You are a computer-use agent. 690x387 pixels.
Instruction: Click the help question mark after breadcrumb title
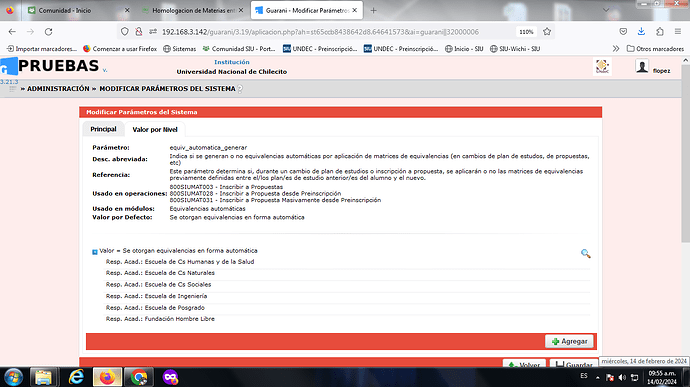coord(240,89)
